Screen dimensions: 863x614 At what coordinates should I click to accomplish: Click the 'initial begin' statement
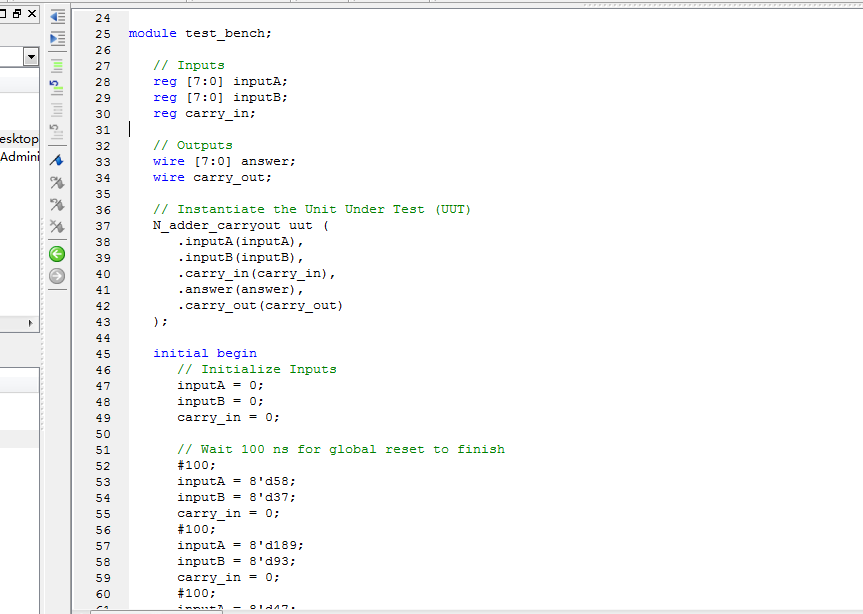pos(205,353)
